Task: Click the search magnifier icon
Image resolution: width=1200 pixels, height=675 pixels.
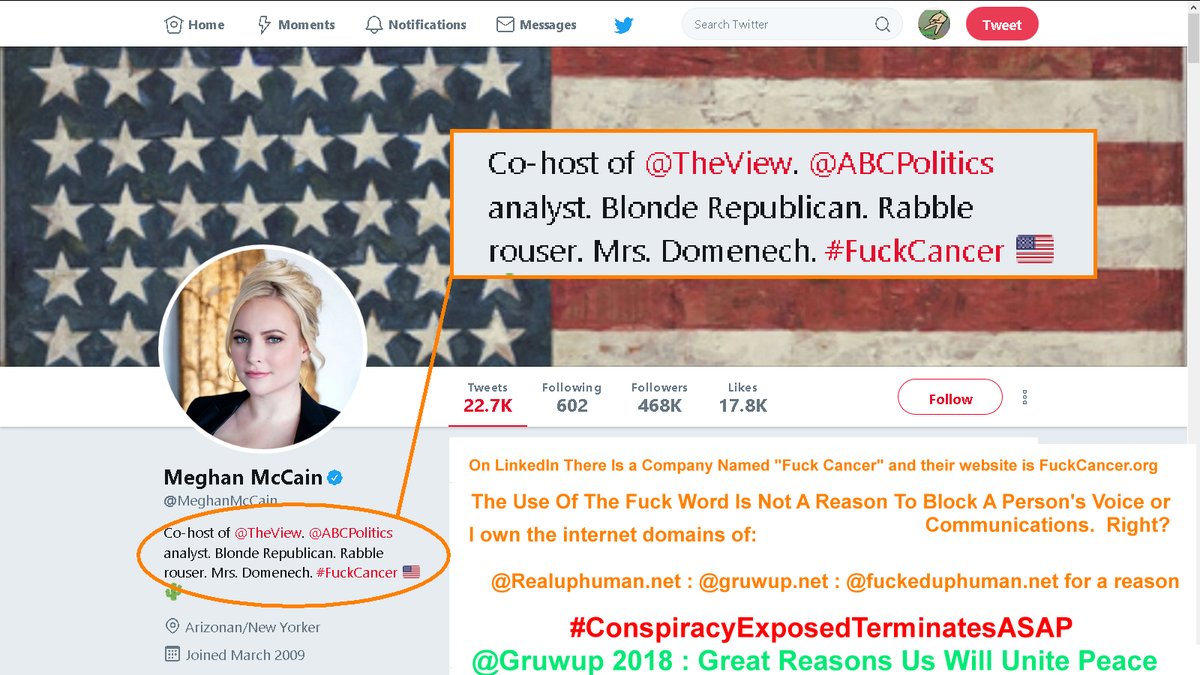Action: coord(882,24)
